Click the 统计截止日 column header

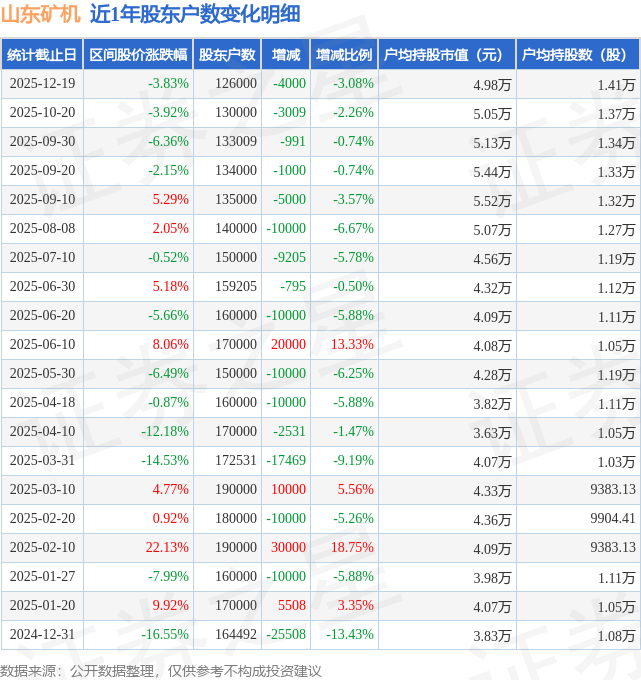(42, 55)
